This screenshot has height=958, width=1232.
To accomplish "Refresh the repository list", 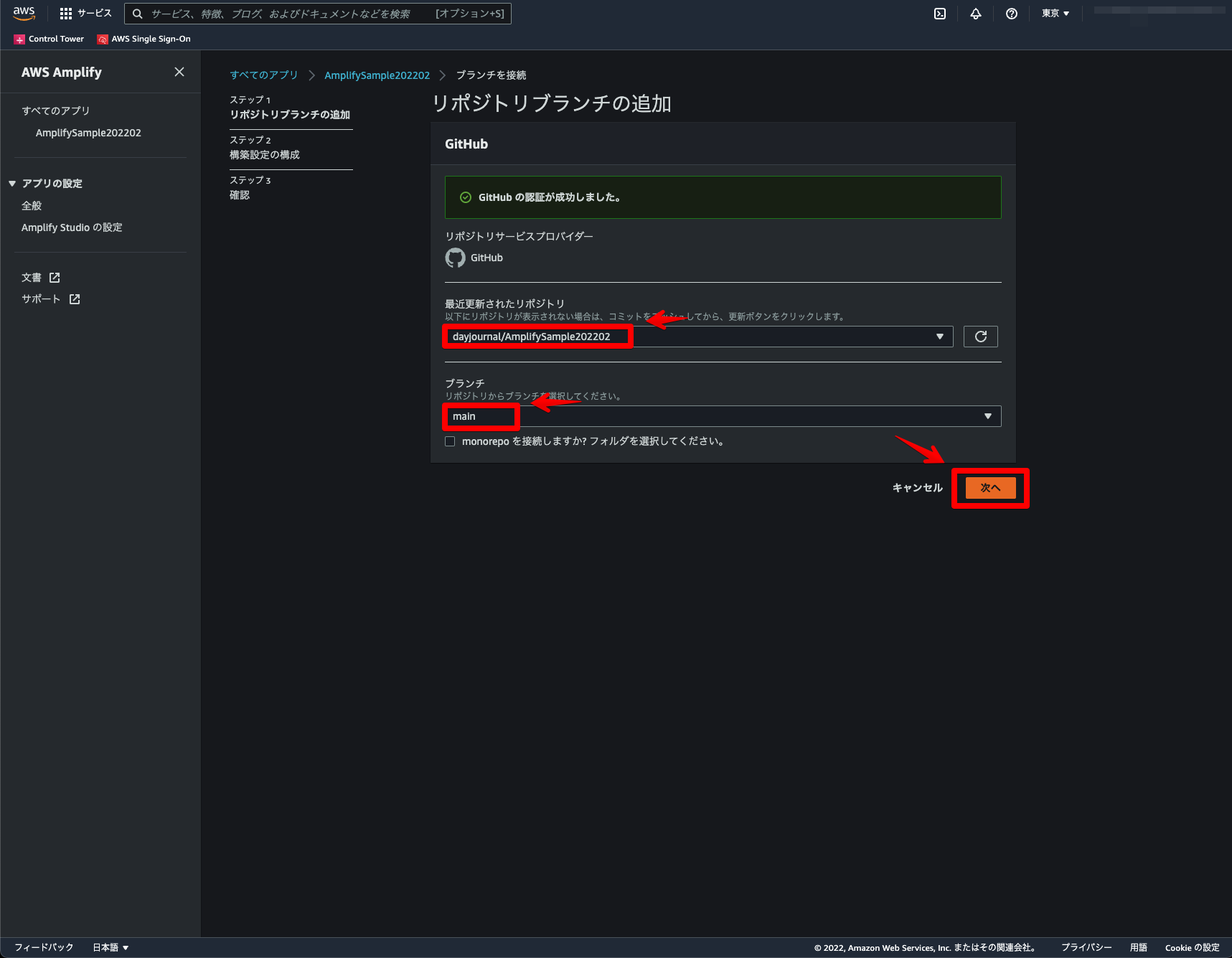I will (x=981, y=337).
